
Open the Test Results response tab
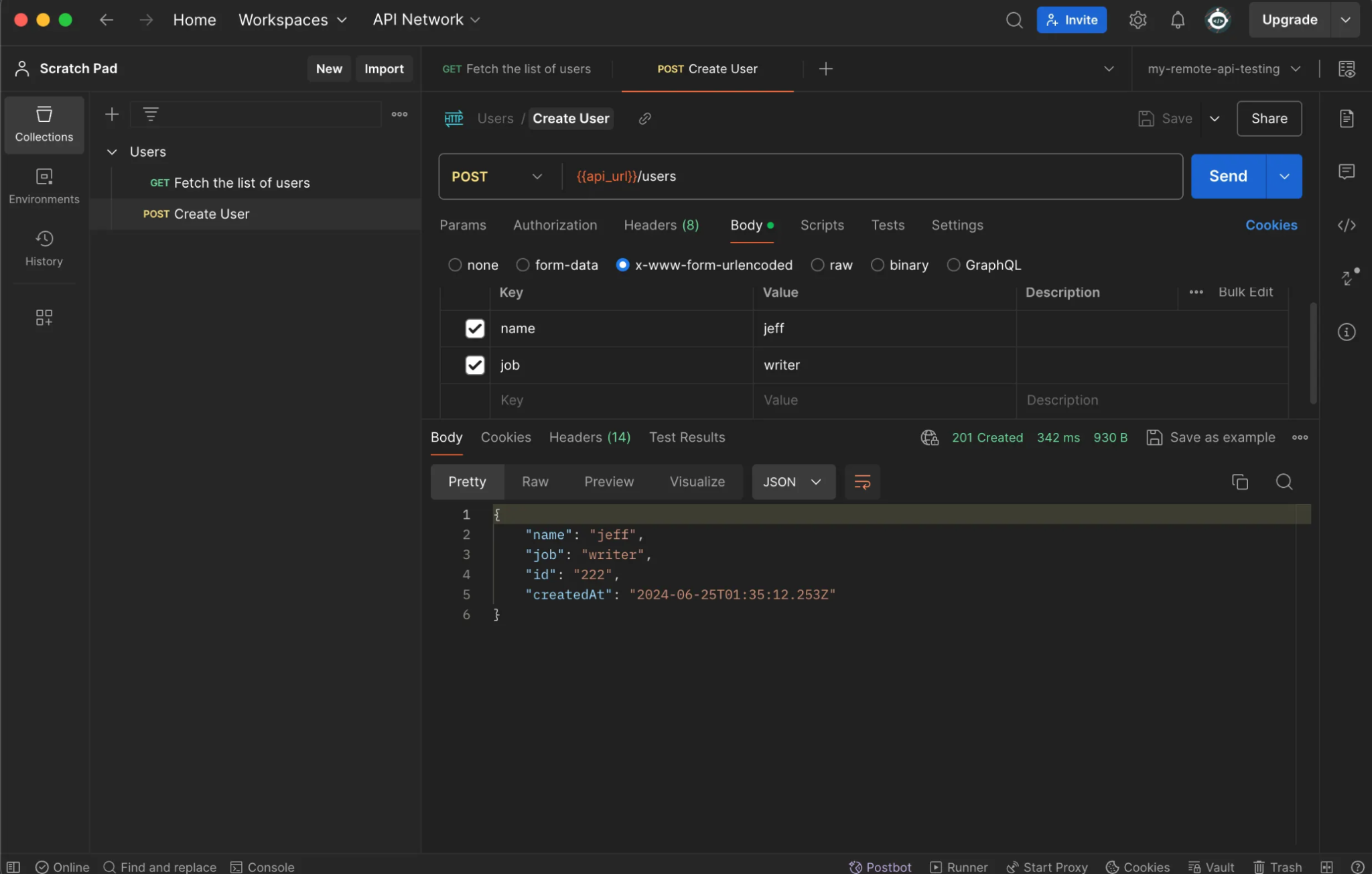pyautogui.click(x=687, y=438)
